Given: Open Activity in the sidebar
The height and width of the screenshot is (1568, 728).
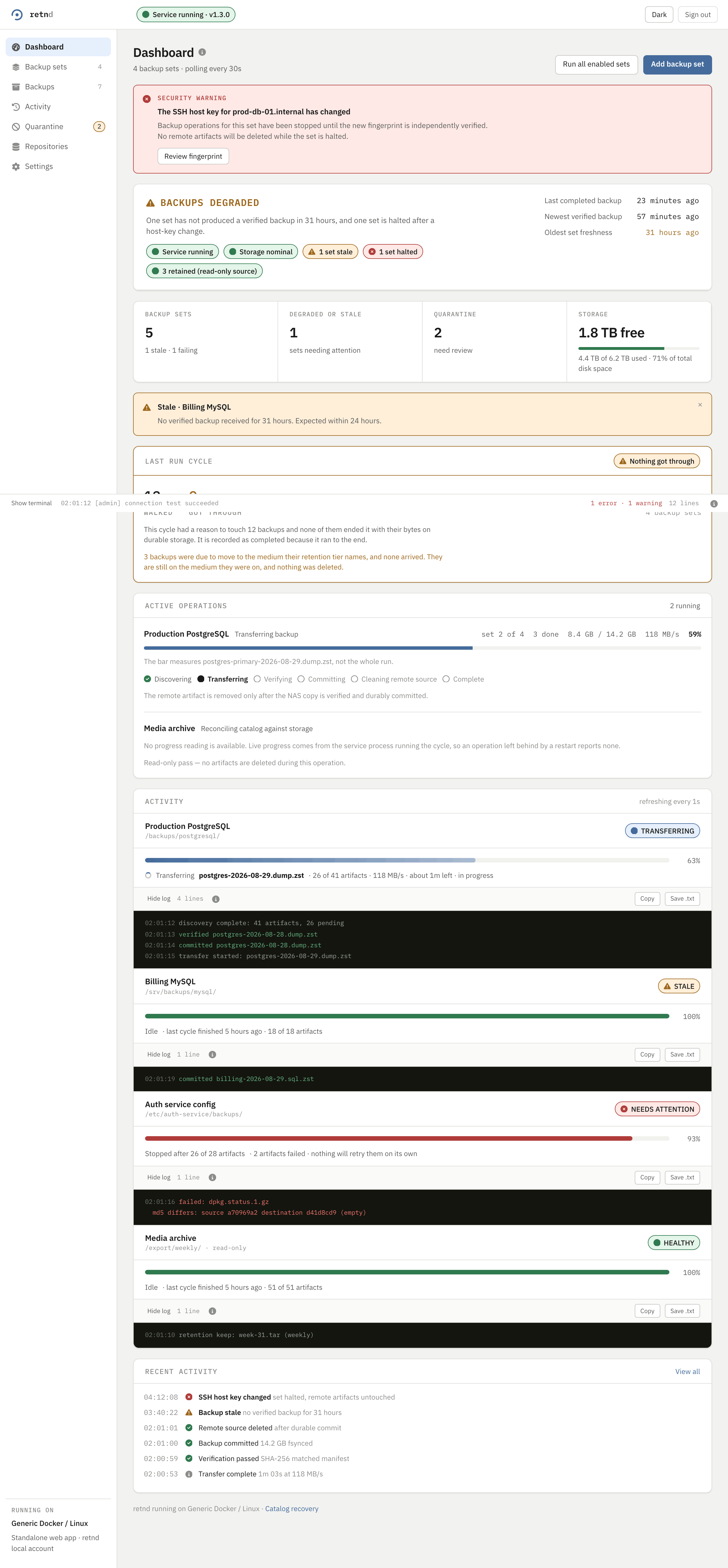Looking at the screenshot, I should (x=58, y=106).
